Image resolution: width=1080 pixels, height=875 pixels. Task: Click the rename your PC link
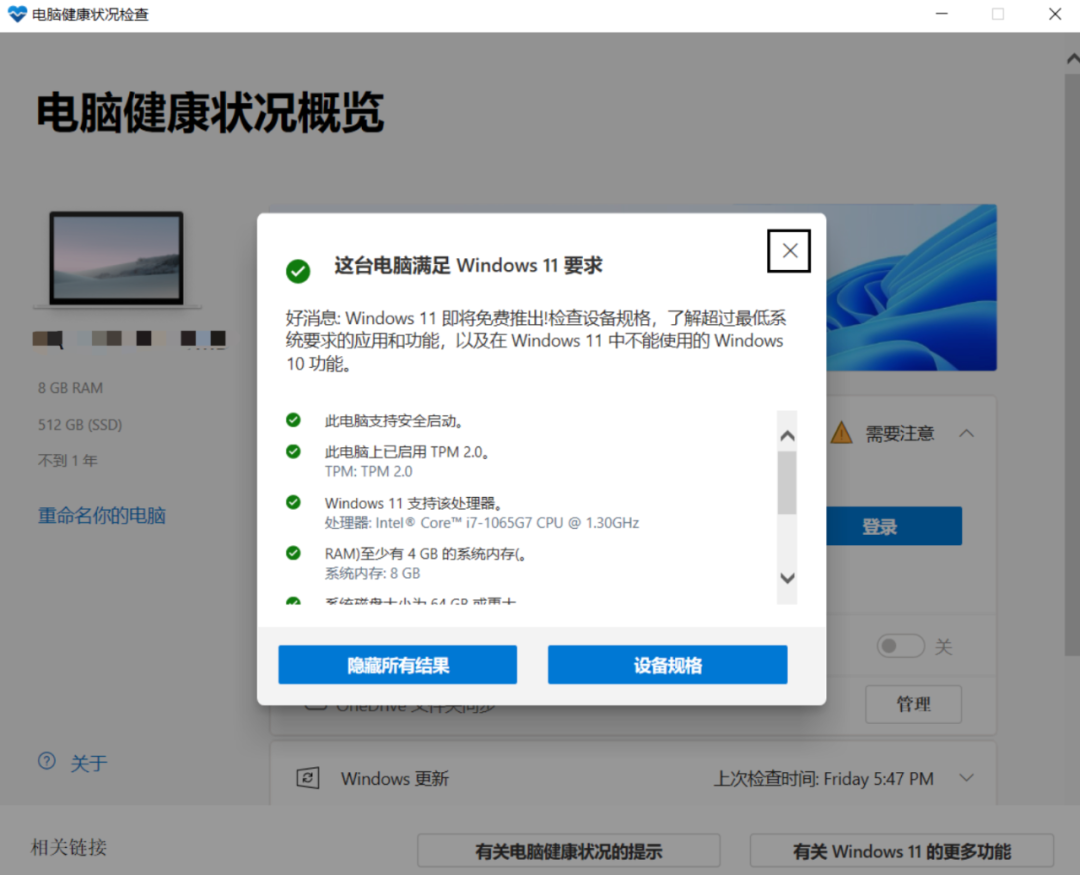click(x=101, y=515)
